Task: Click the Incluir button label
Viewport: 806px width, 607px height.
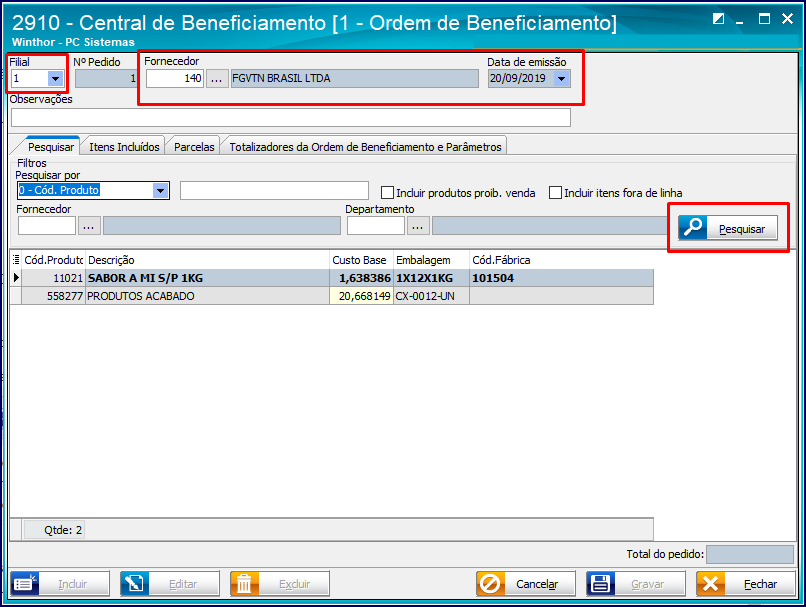Action: [x=72, y=584]
